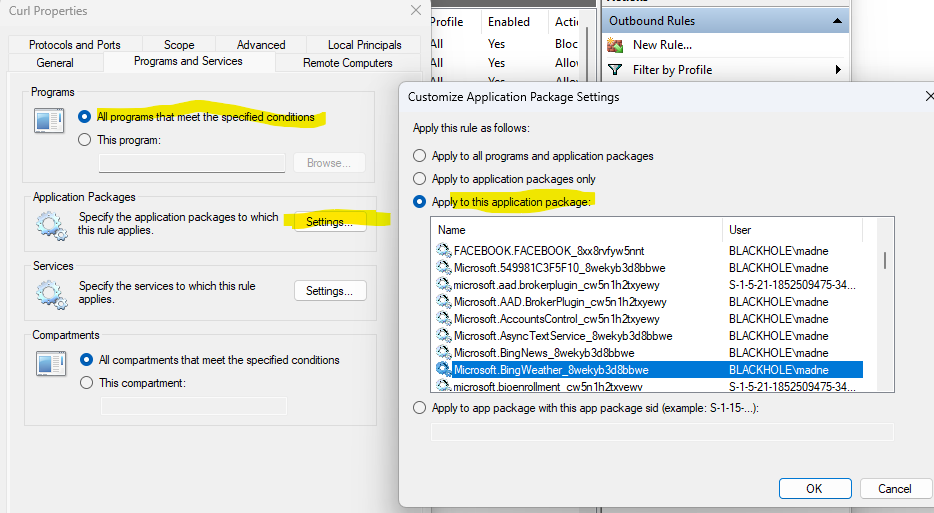Screen dimensions: 934x513
Task: Click the Microsoft.549981C3F5F10 package icon
Action: coord(443,268)
